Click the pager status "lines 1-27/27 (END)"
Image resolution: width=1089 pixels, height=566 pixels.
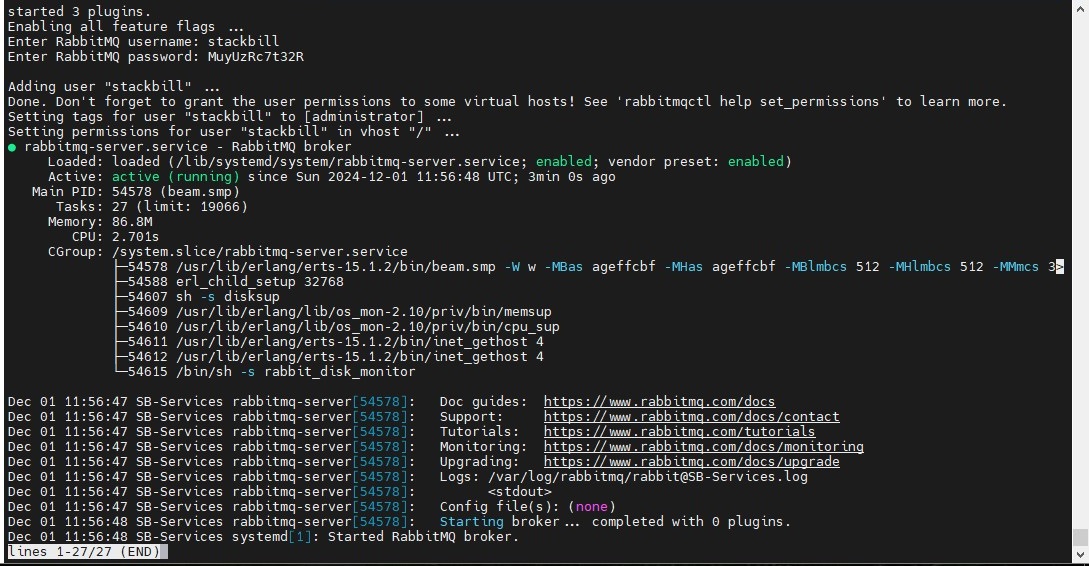coord(84,551)
